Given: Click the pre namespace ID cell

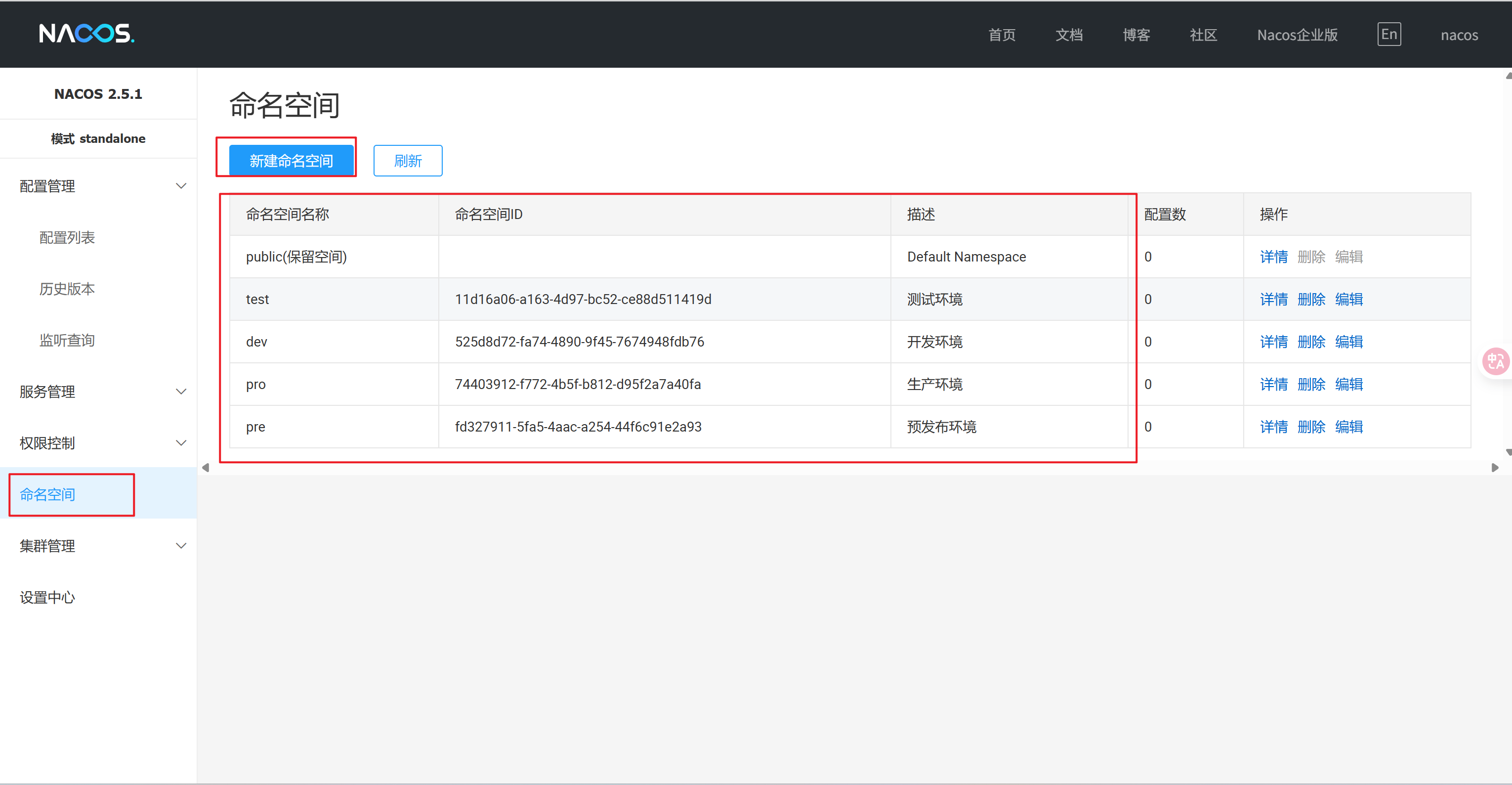Looking at the screenshot, I should (665, 426).
